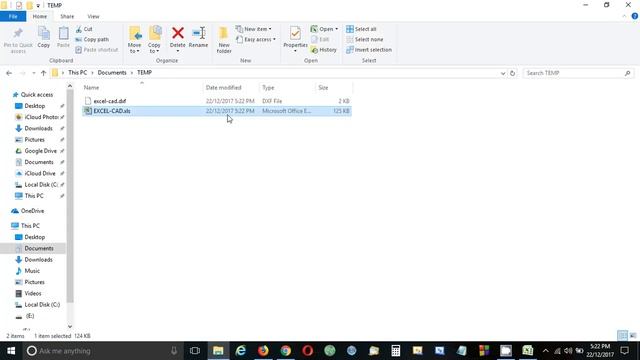
Task: Switch to Details view icon in status bar
Action: pos(622,336)
